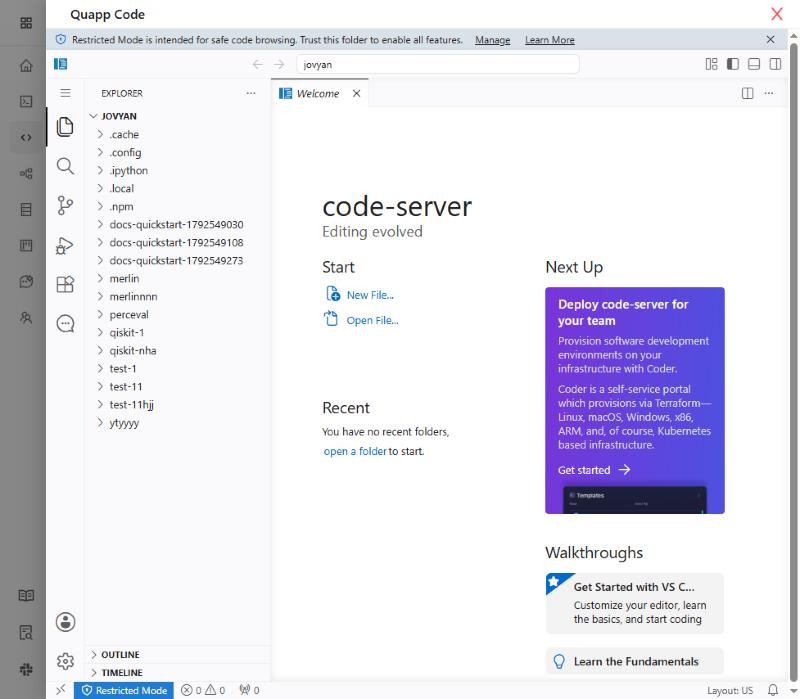The height and width of the screenshot is (699, 800).
Task: Open Get Started with VS Code walkthrough
Action: pos(635,603)
